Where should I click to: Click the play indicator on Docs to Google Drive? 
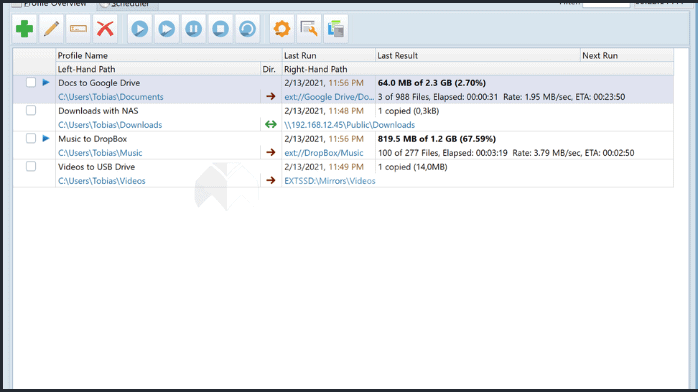(x=46, y=82)
